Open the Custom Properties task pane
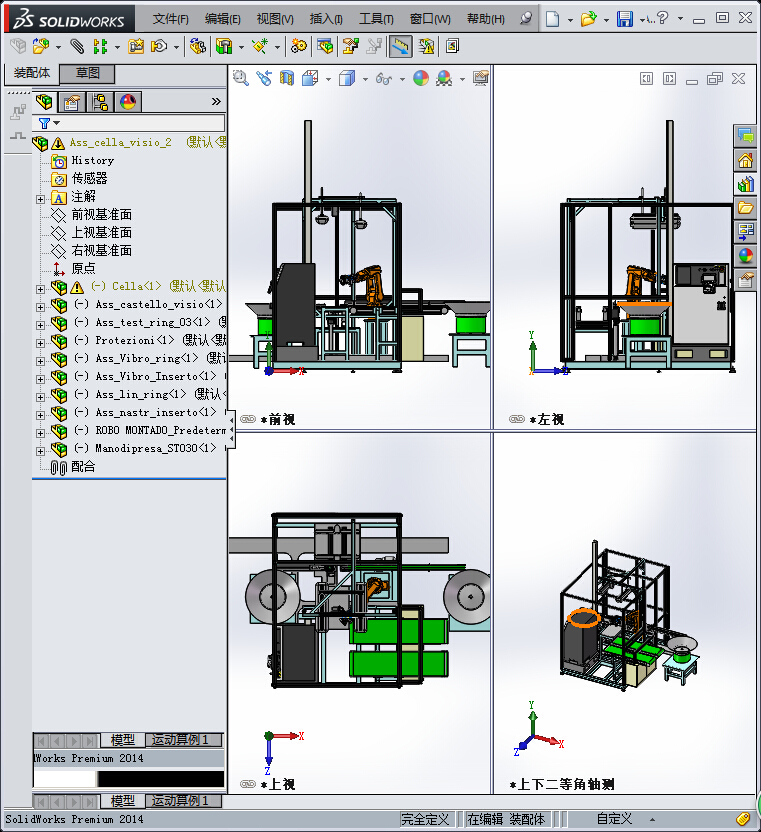 746,279
